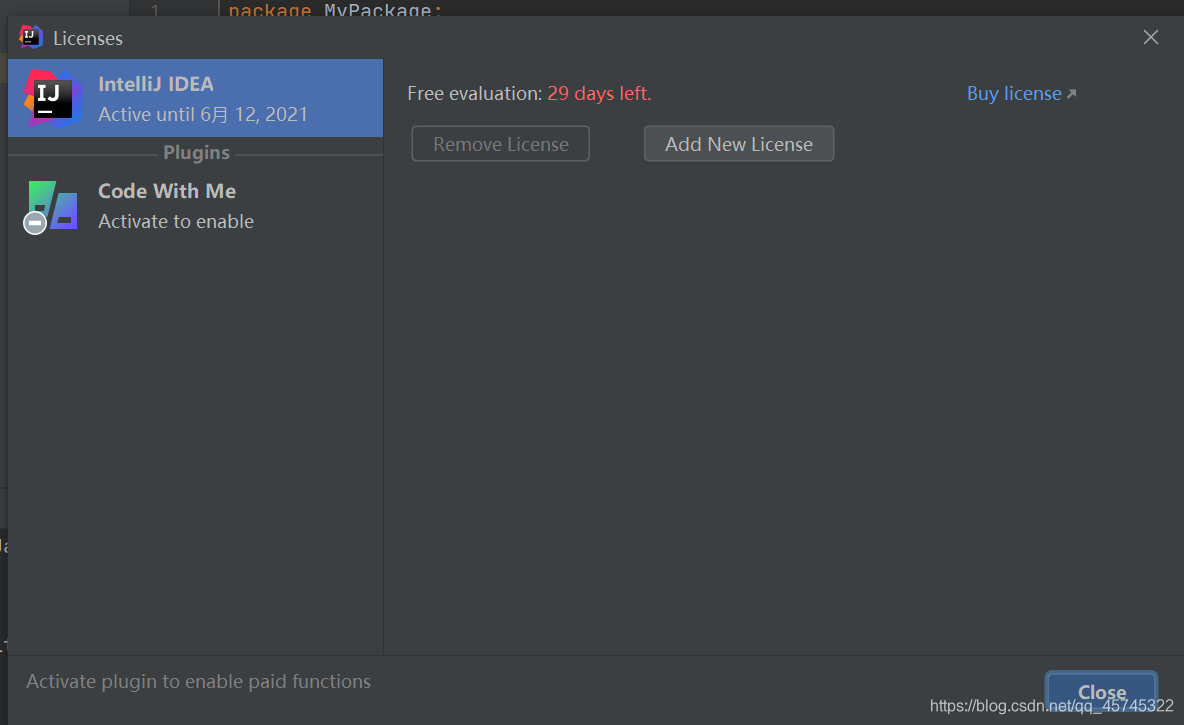1184x725 pixels.
Task: Close the Licenses dialog with the X
Action: [x=1150, y=37]
